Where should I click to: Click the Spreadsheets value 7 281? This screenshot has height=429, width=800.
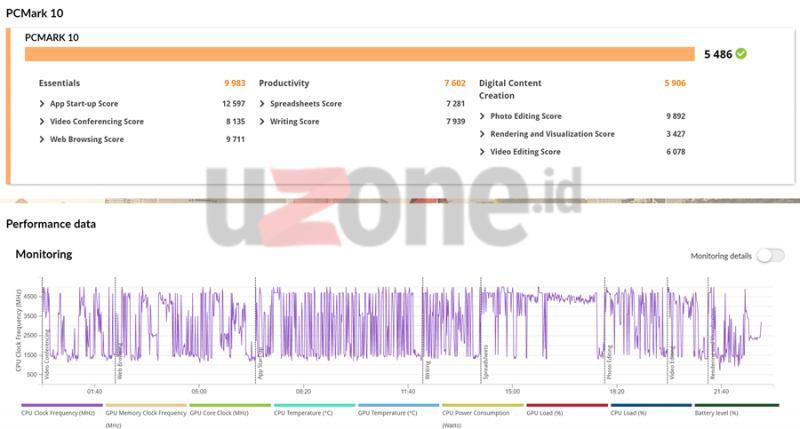coord(456,104)
